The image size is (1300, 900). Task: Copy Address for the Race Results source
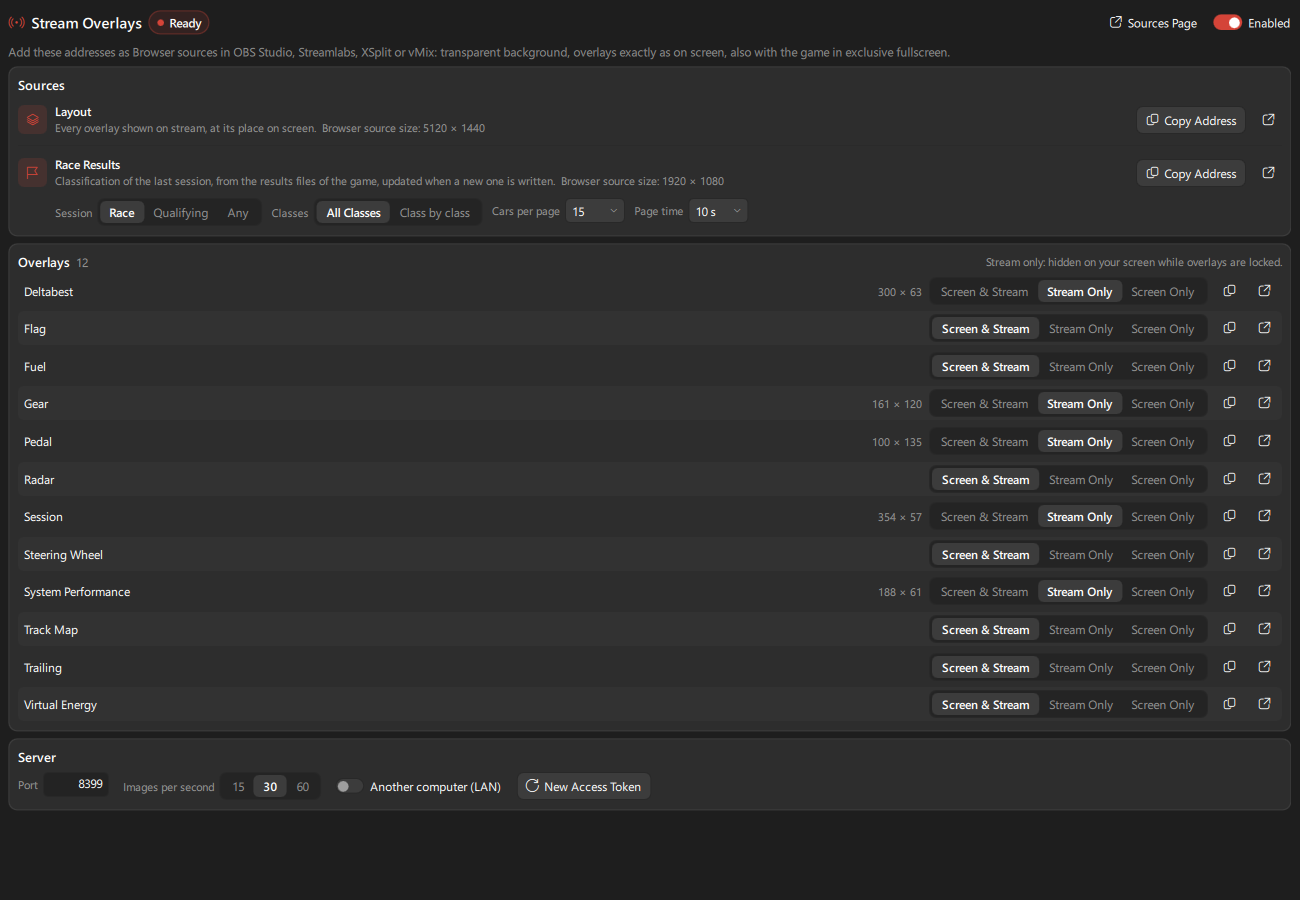coord(1191,173)
